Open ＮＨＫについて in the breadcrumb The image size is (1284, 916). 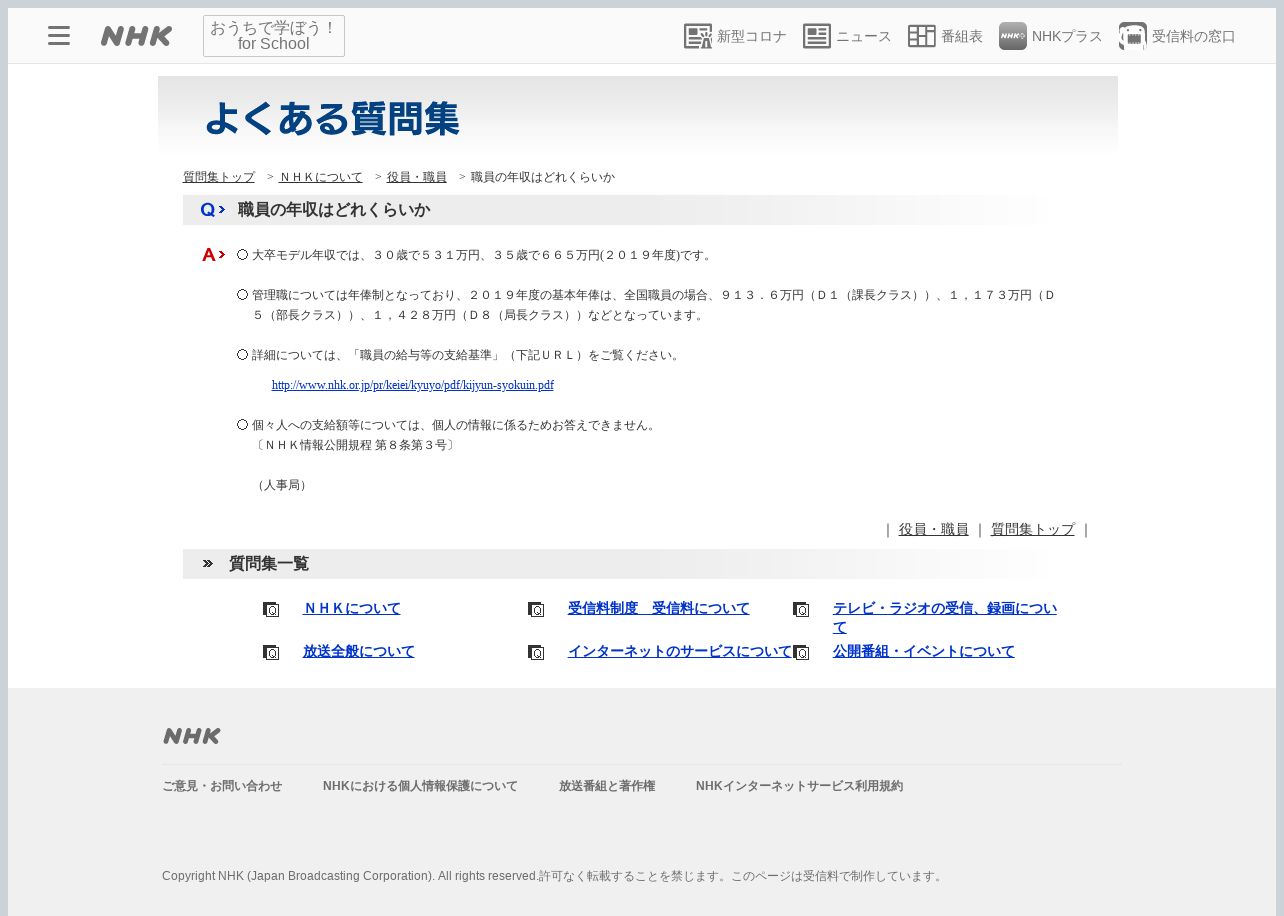pyautogui.click(x=321, y=177)
